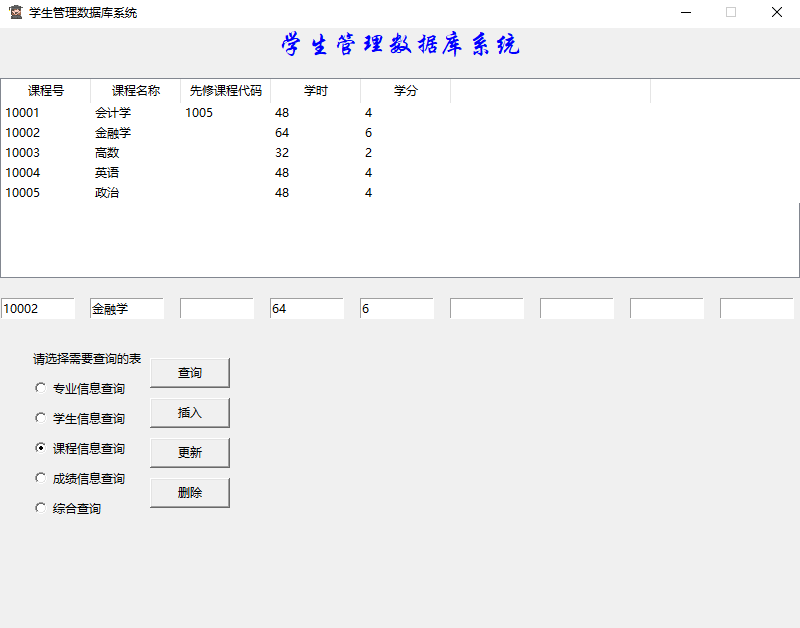Select the 课程信息查询 radio button

click(x=40, y=448)
